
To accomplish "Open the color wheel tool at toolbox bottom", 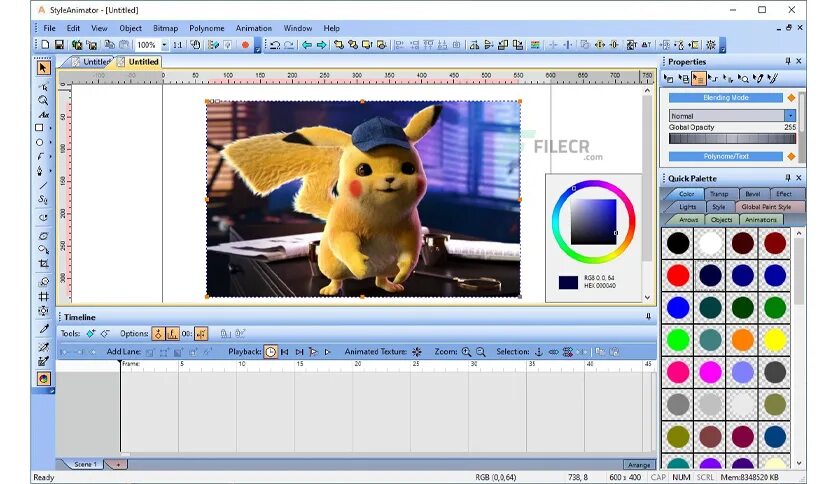I will (x=43, y=378).
